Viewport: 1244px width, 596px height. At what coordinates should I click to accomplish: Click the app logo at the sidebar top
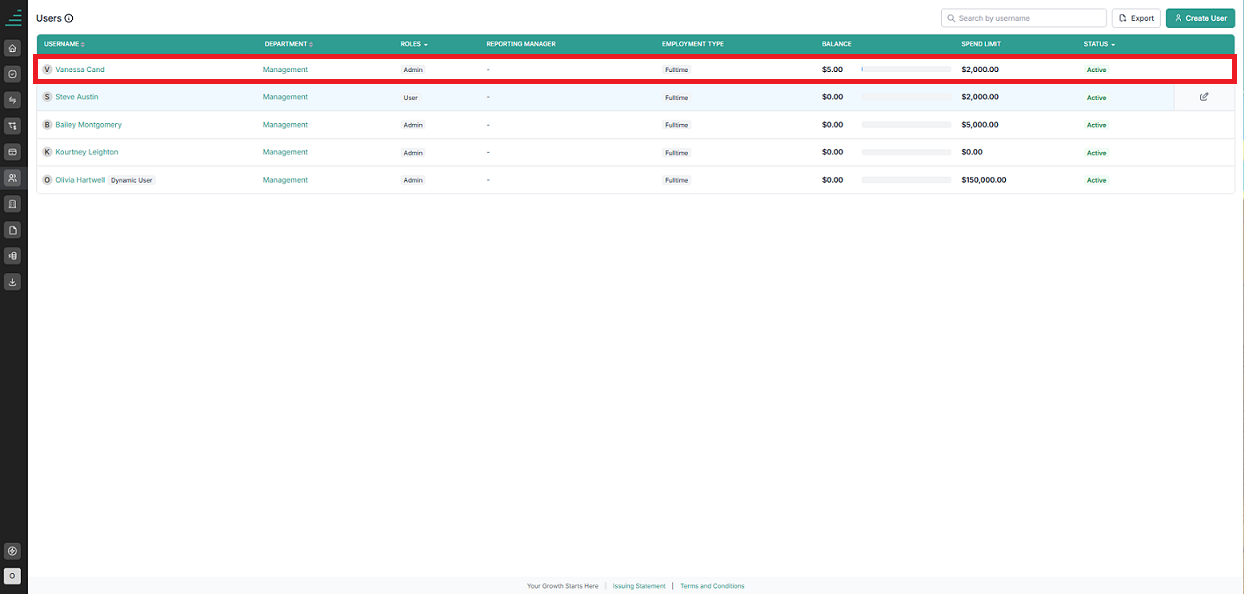[13, 17]
